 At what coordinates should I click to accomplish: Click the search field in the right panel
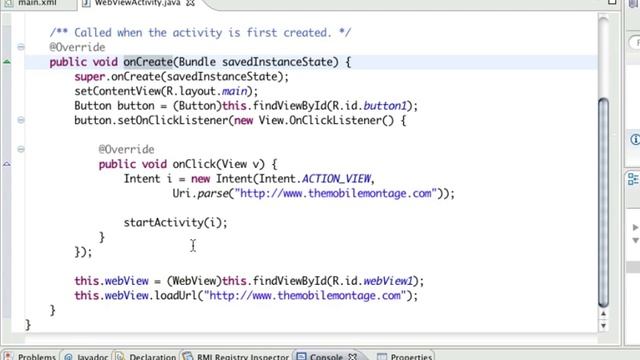(x=635, y=42)
